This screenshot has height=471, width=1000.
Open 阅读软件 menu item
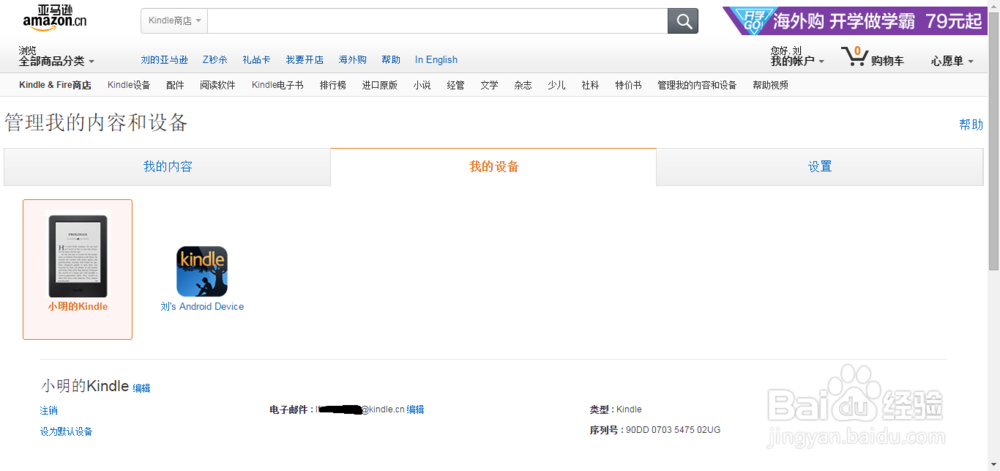[217, 85]
